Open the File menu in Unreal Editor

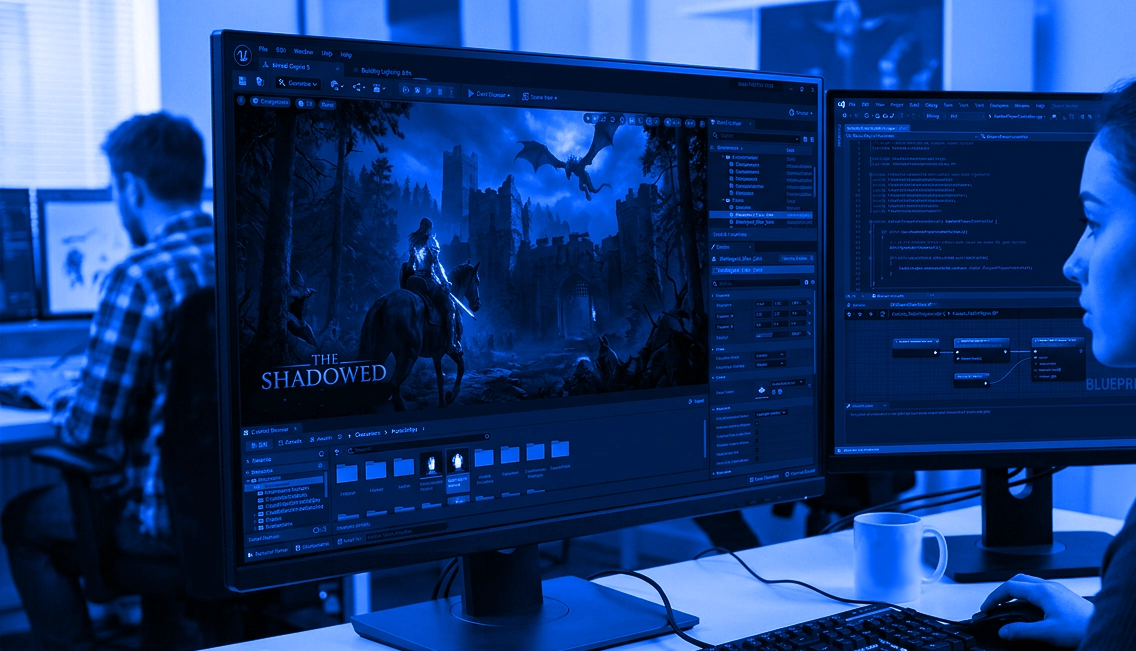pos(263,49)
